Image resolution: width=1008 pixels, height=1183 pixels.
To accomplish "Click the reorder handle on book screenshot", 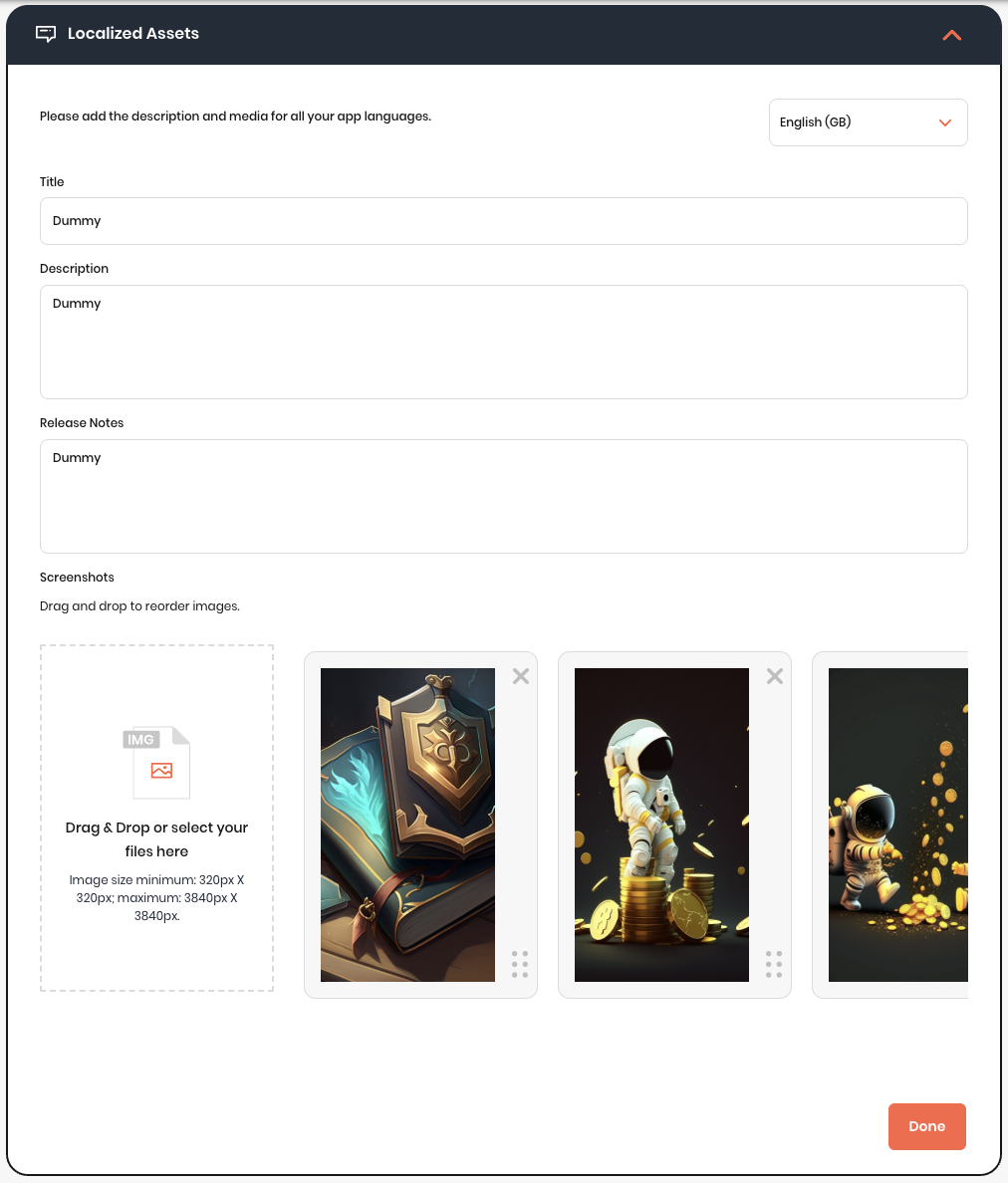I will click(x=520, y=964).
